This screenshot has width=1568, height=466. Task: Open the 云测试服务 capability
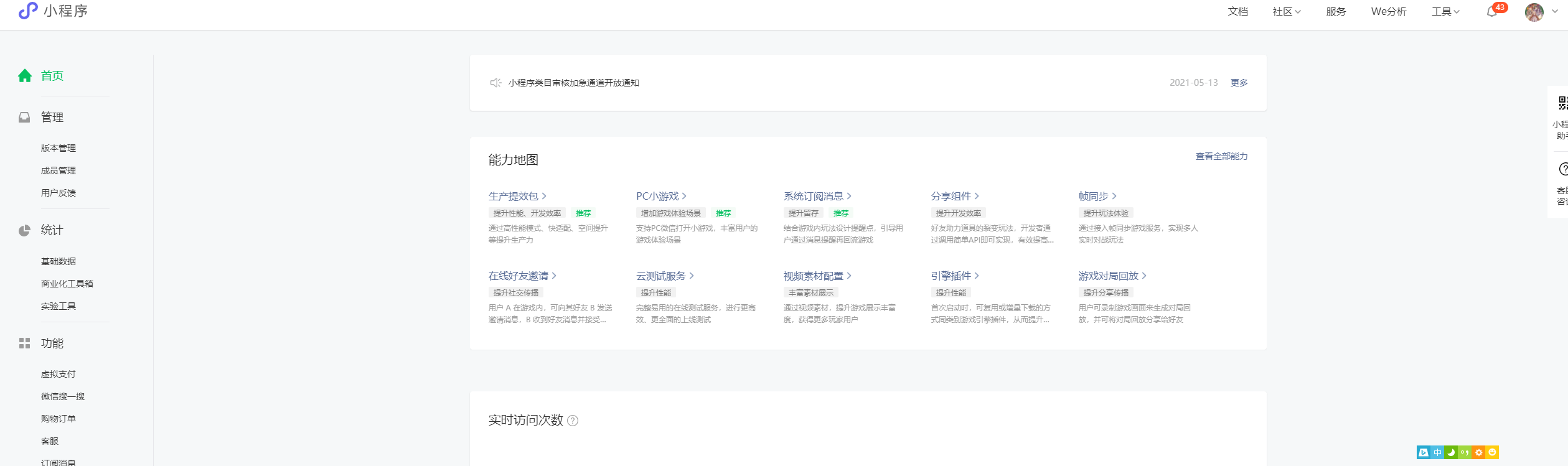tap(660, 276)
